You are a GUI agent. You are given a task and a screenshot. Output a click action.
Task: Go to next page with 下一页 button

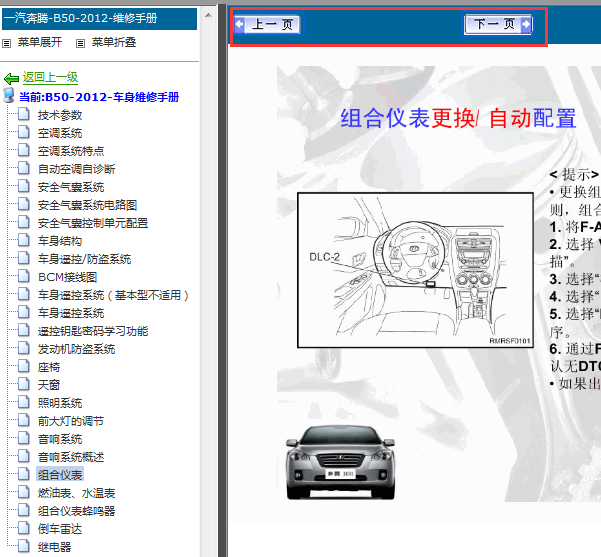click(498, 24)
